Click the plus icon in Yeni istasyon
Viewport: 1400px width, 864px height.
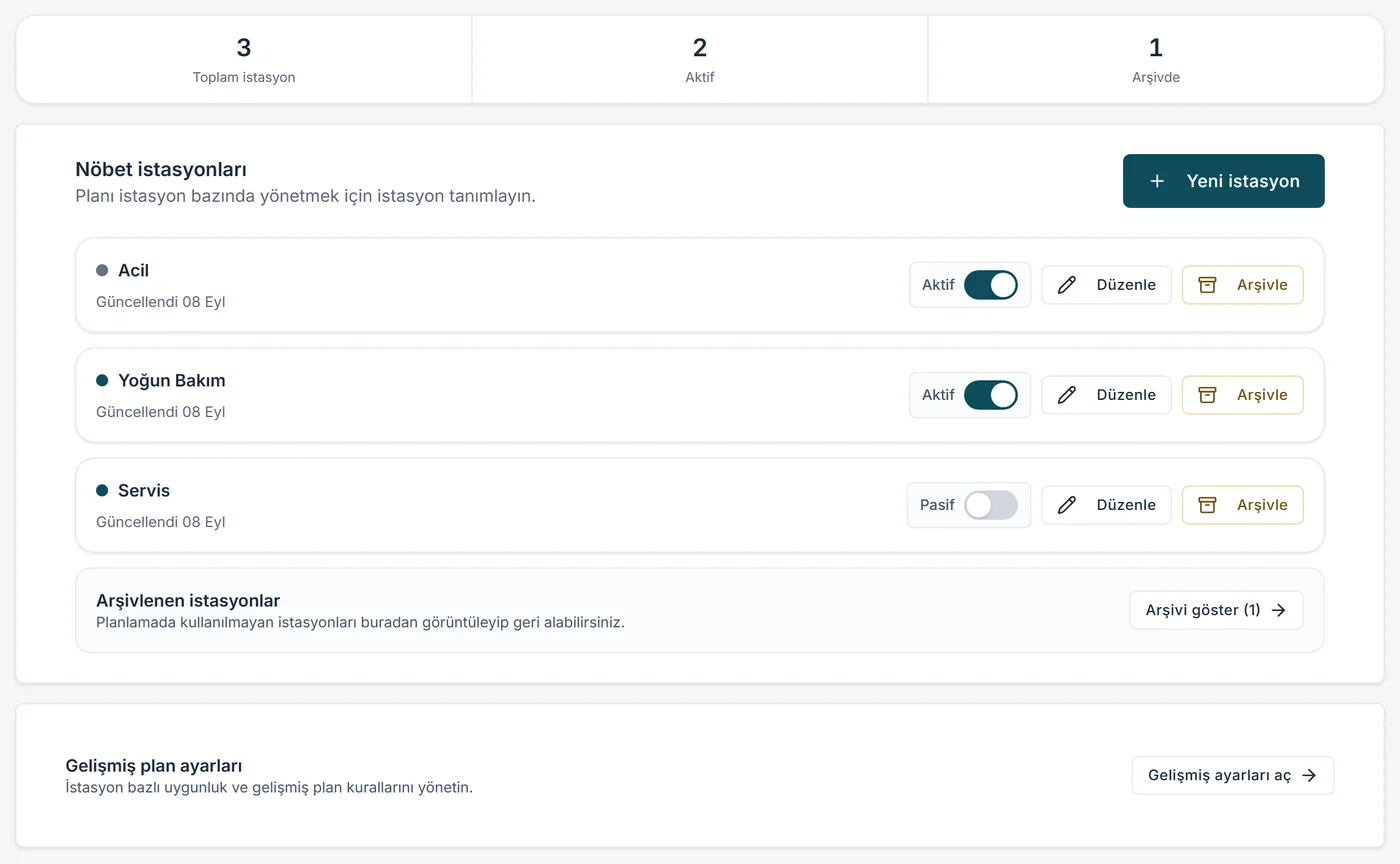tap(1157, 181)
